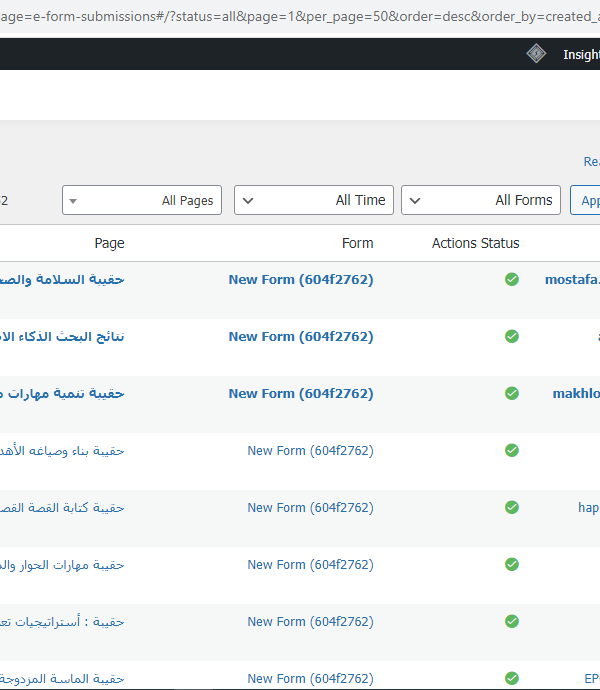Click the Form column header
This screenshot has height=690, width=600.
[x=357, y=243]
